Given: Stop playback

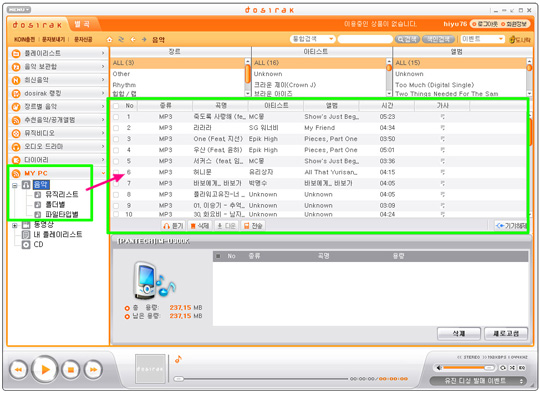Looking at the screenshot, I should coord(71,370).
